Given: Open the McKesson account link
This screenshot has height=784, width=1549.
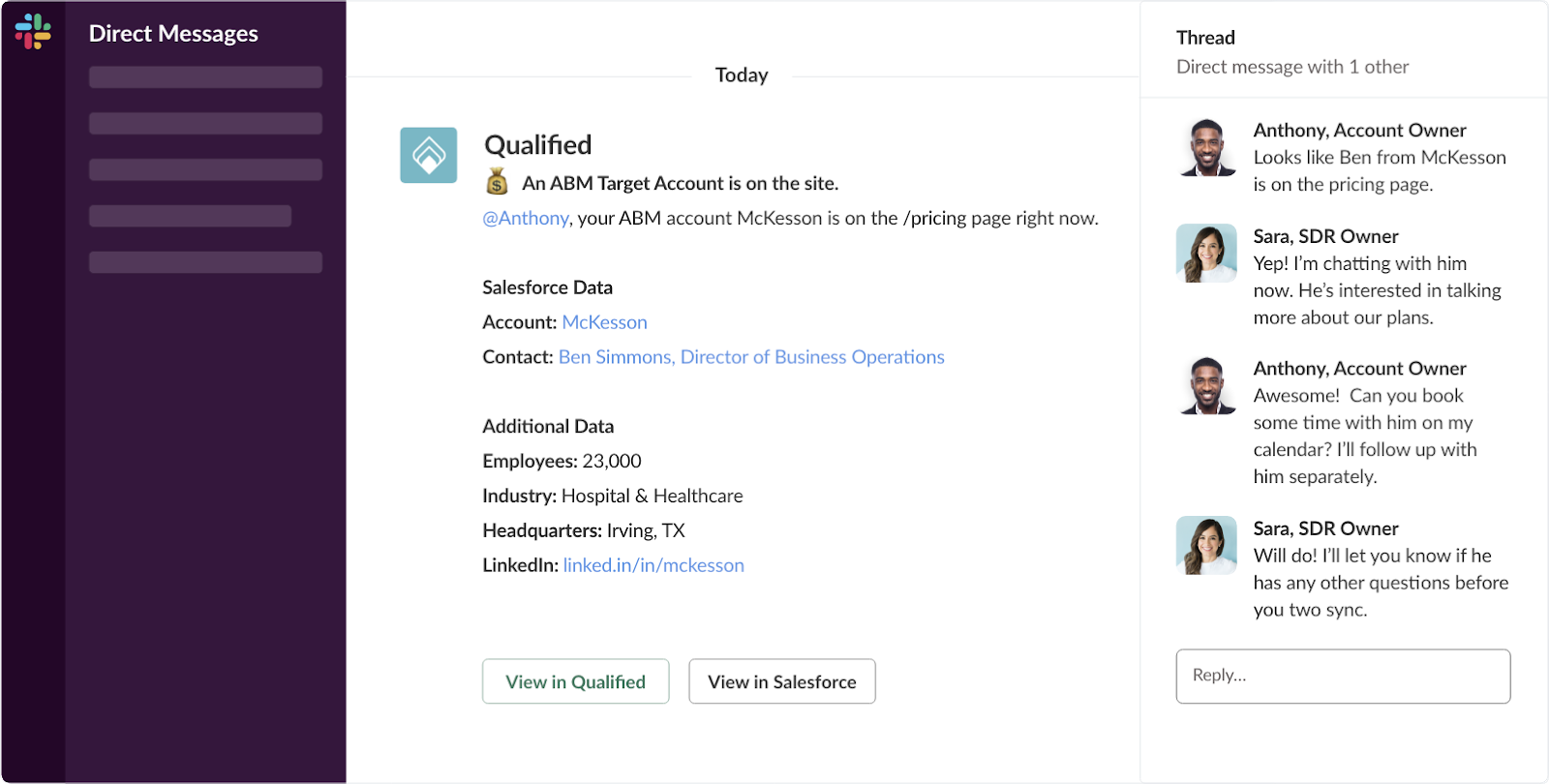Looking at the screenshot, I should point(605,322).
